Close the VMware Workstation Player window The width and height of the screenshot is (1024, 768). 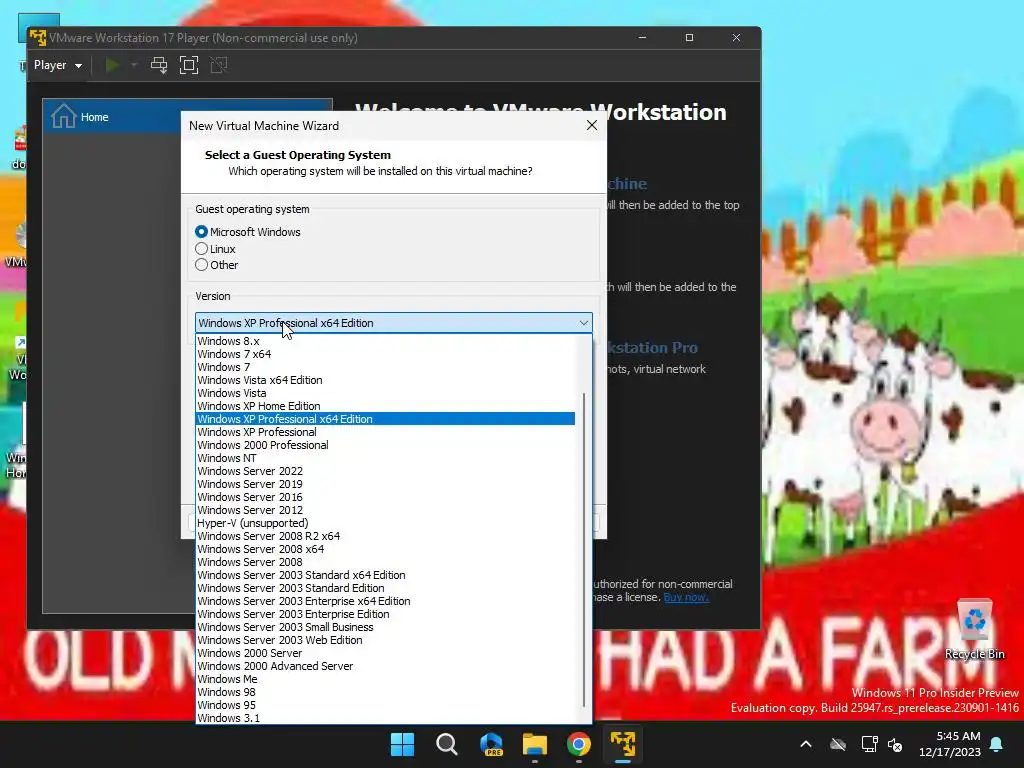coord(737,38)
